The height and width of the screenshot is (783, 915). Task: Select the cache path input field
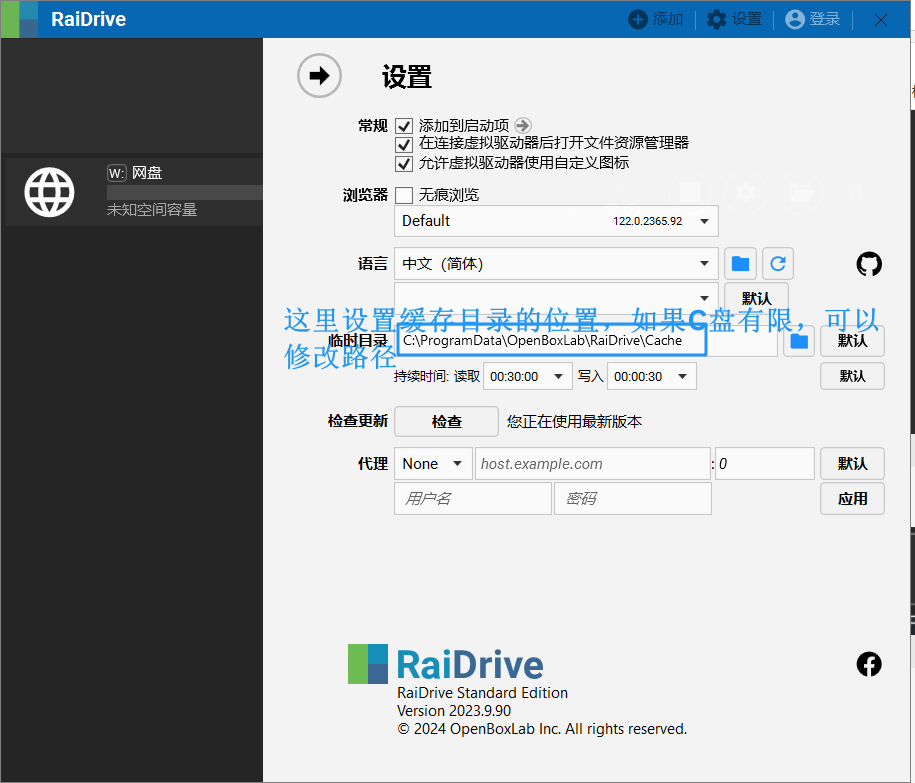coord(550,340)
